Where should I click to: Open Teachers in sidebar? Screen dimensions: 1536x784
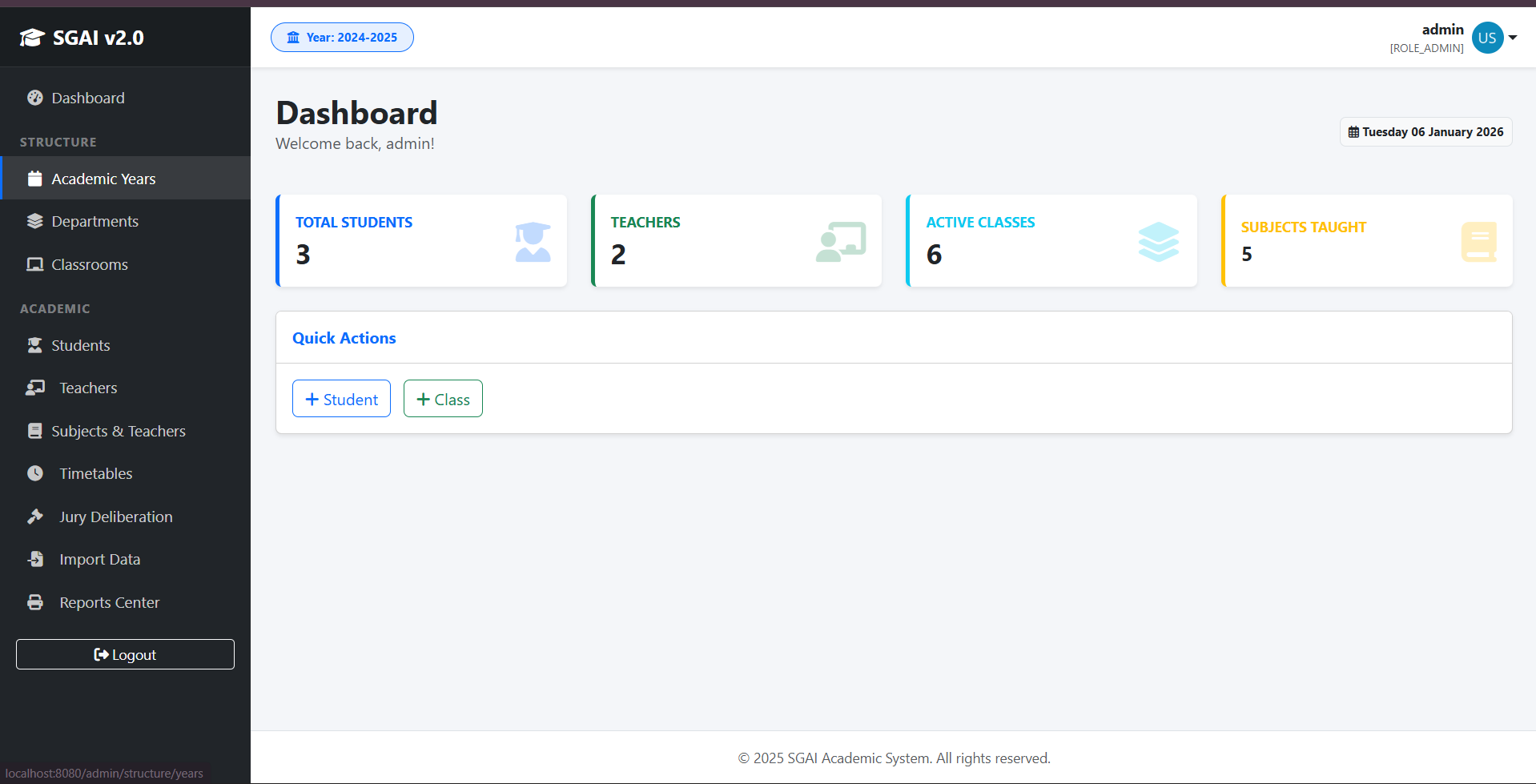click(x=125, y=388)
